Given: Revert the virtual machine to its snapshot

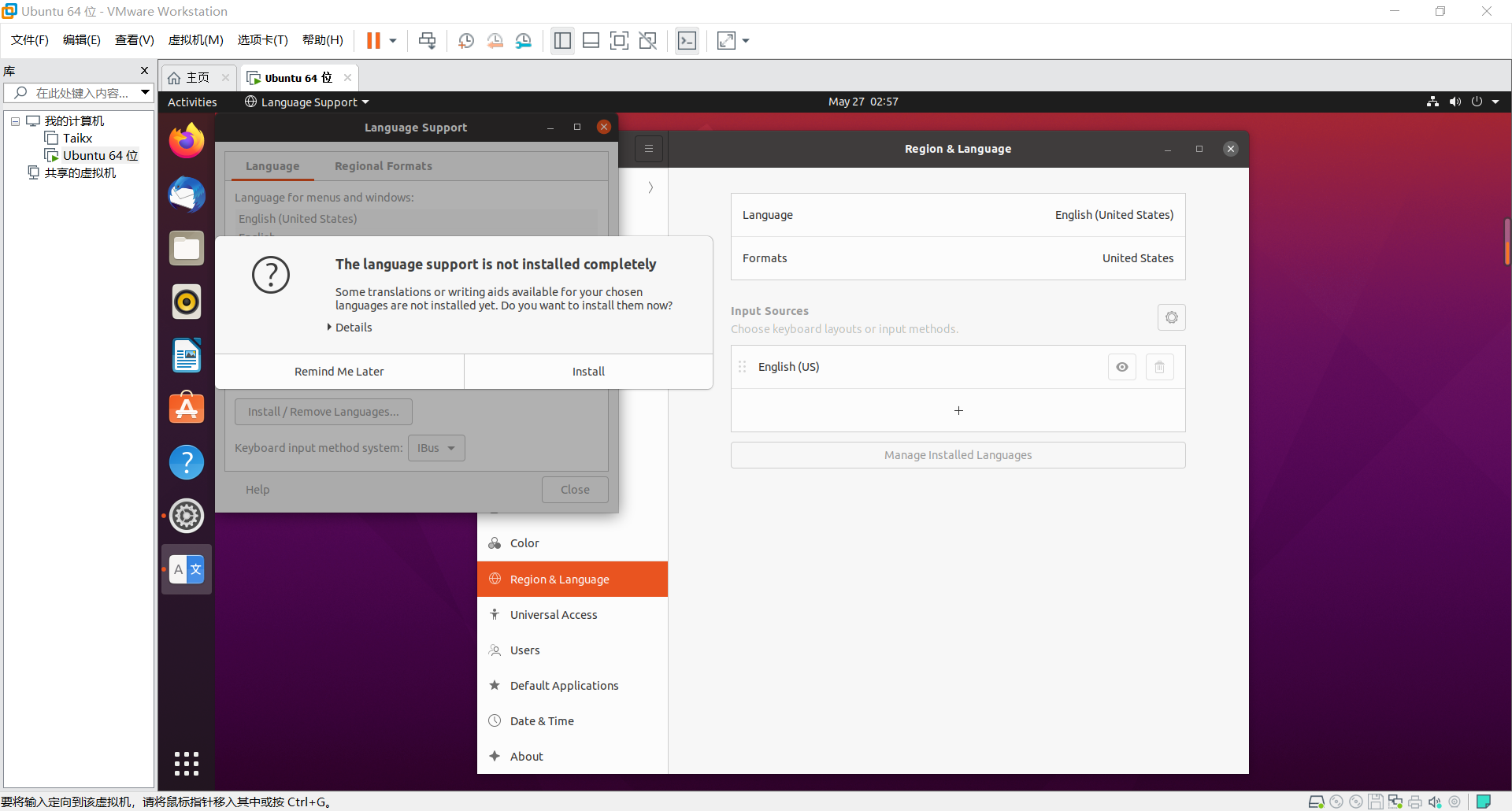Looking at the screenshot, I should pyautogui.click(x=495, y=40).
